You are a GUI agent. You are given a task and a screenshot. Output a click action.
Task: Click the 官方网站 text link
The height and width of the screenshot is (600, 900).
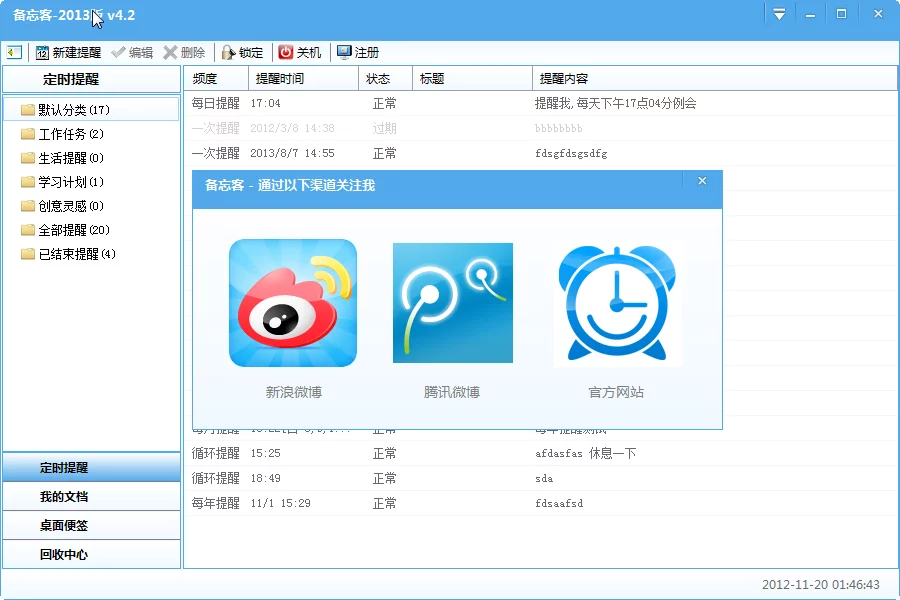616,392
